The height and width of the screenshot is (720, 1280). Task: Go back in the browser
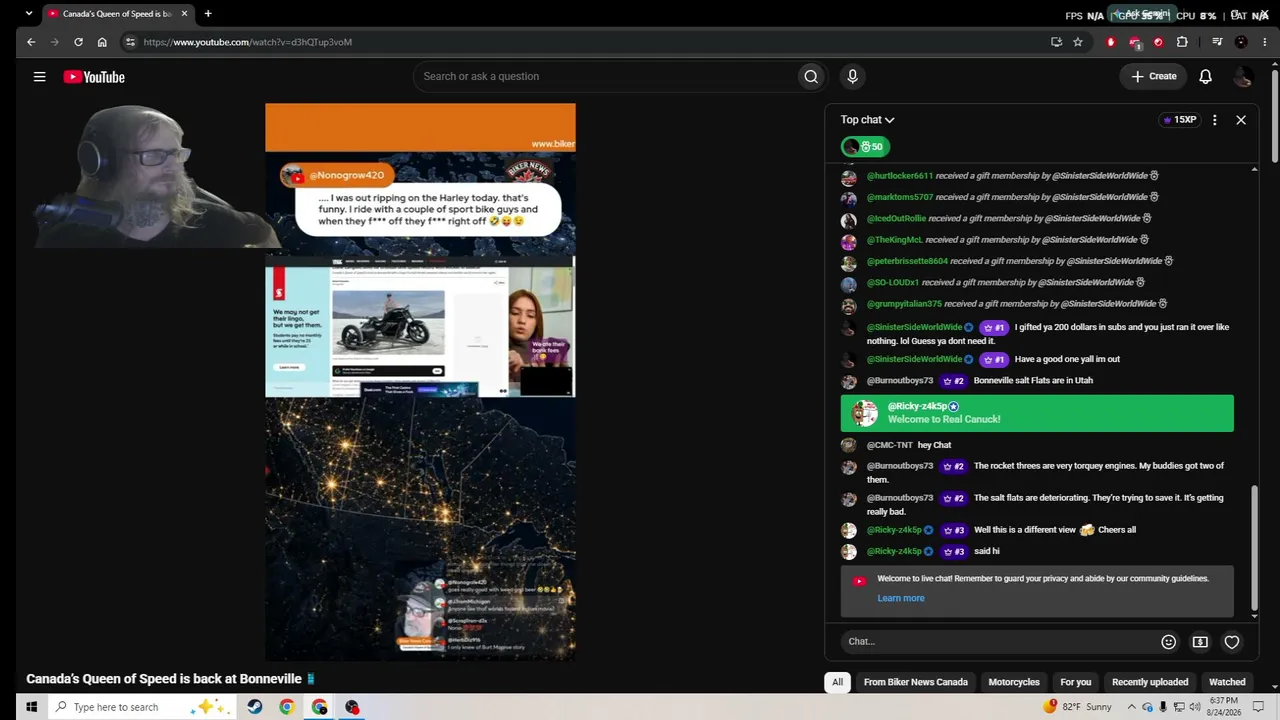pos(31,42)
